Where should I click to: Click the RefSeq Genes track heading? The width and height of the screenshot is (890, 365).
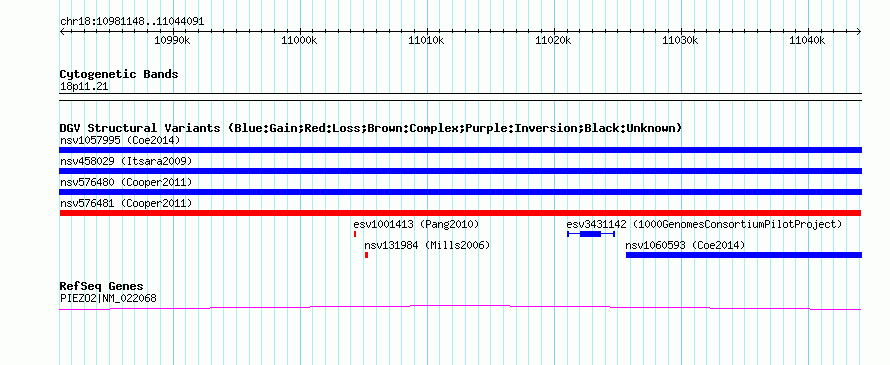102,286
